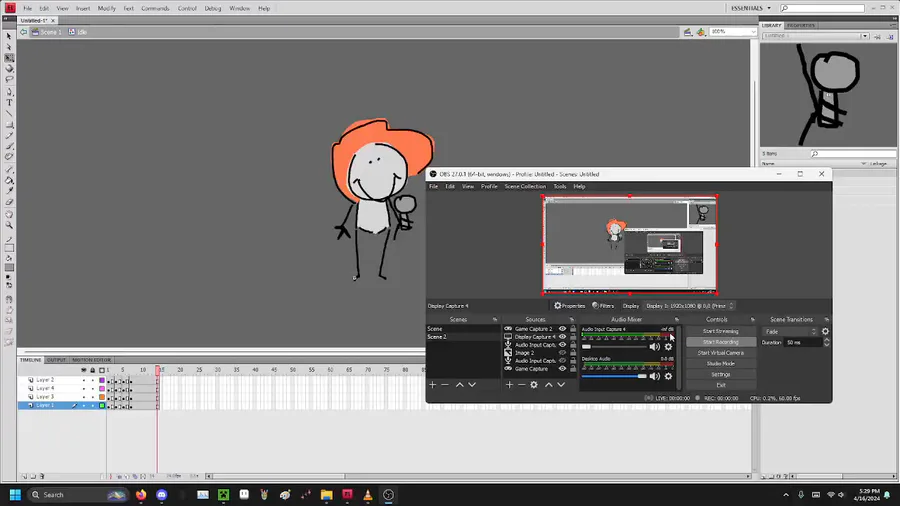Screen dimensions: 900x506
Task: Open the Fade transition dropdown in OBS
Action: [x=790, y=332]
